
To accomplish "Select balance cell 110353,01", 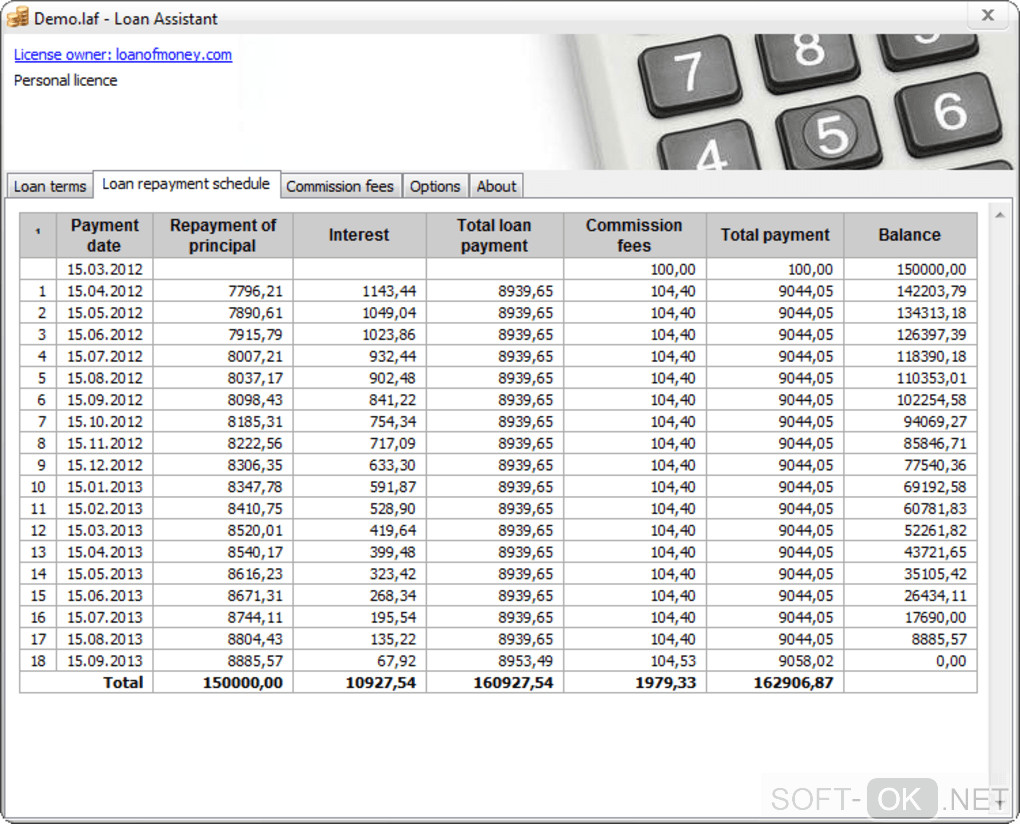I will point(909,378).
